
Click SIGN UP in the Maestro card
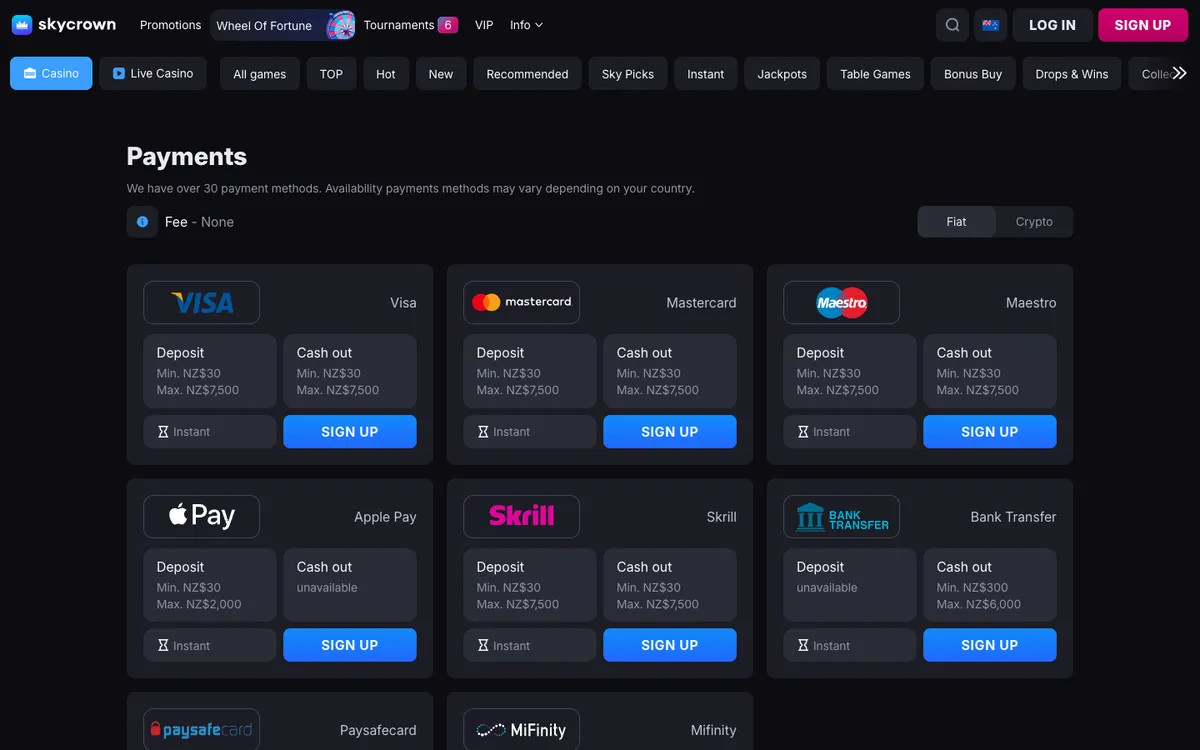coord(990,432)
